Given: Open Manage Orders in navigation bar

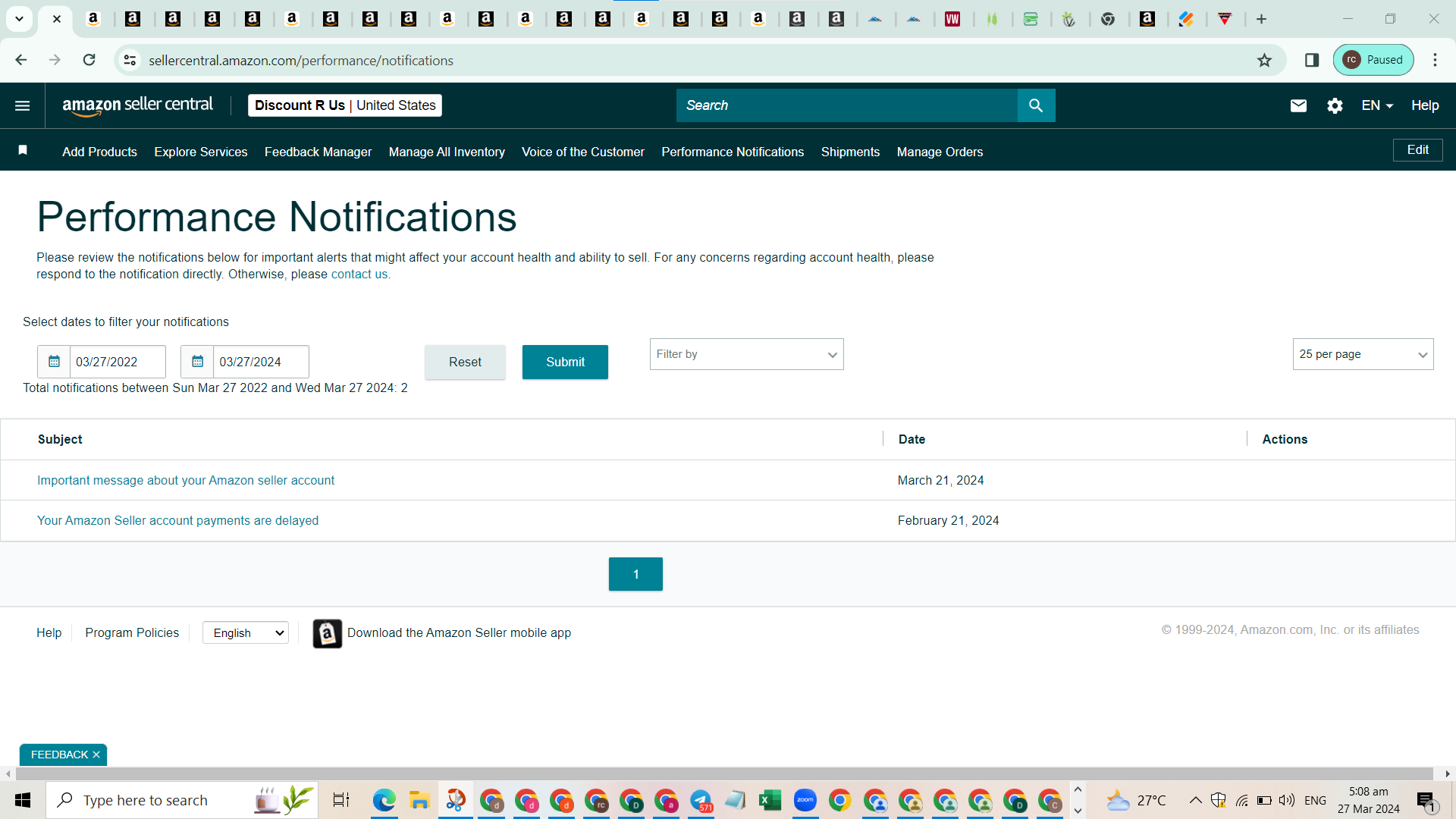Looking at the screenshot, I should 940,152.
